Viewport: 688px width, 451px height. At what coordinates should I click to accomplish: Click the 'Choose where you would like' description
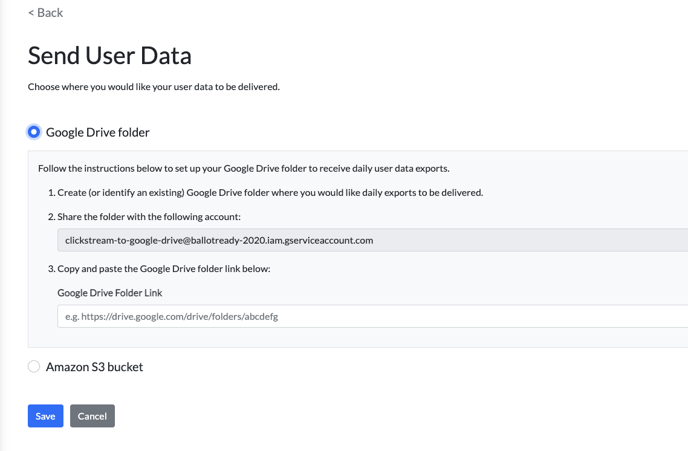[154, 87]
